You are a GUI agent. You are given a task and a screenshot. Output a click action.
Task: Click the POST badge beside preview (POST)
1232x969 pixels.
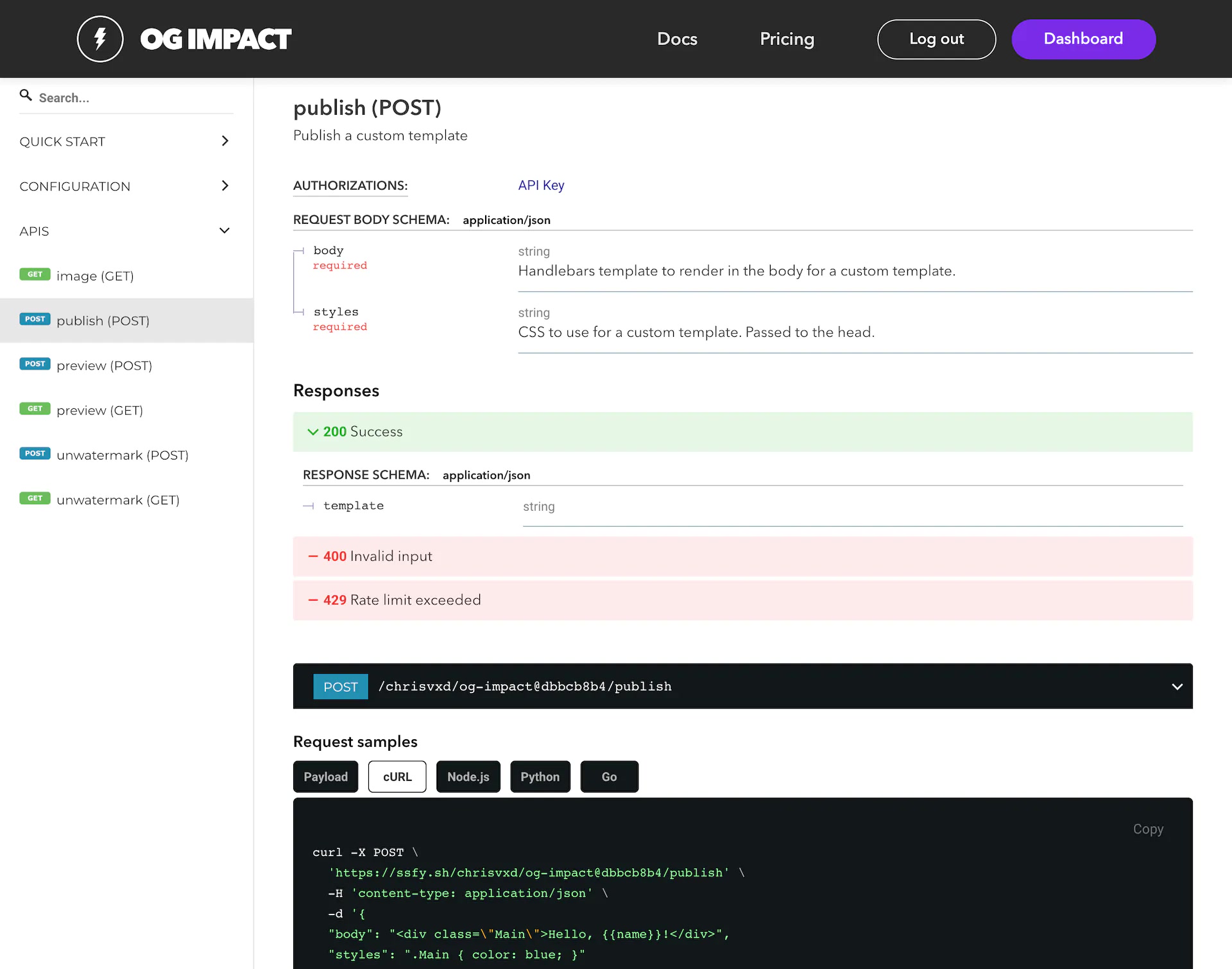[35, 364]
